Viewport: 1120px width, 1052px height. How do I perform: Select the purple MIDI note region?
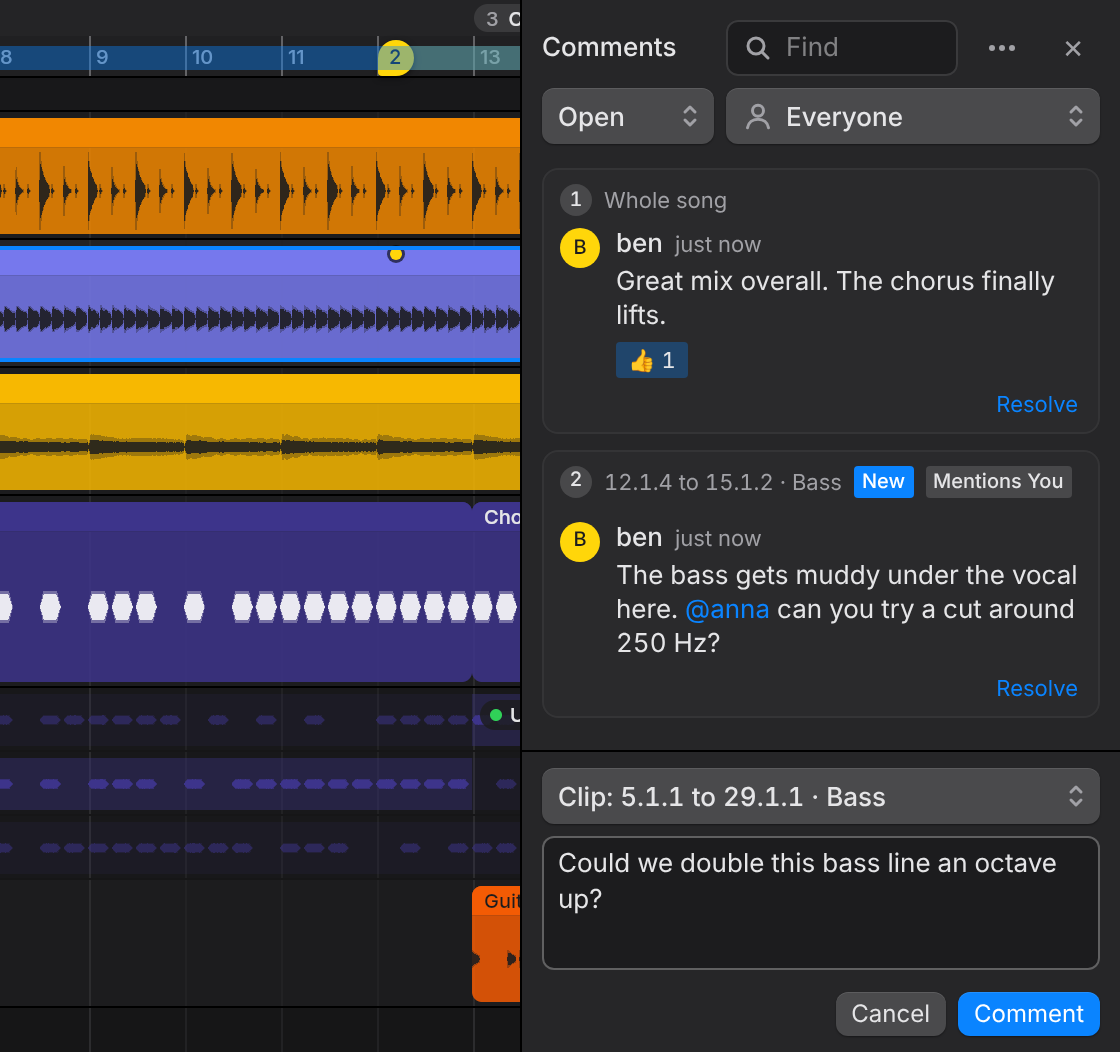click(236, 592)
